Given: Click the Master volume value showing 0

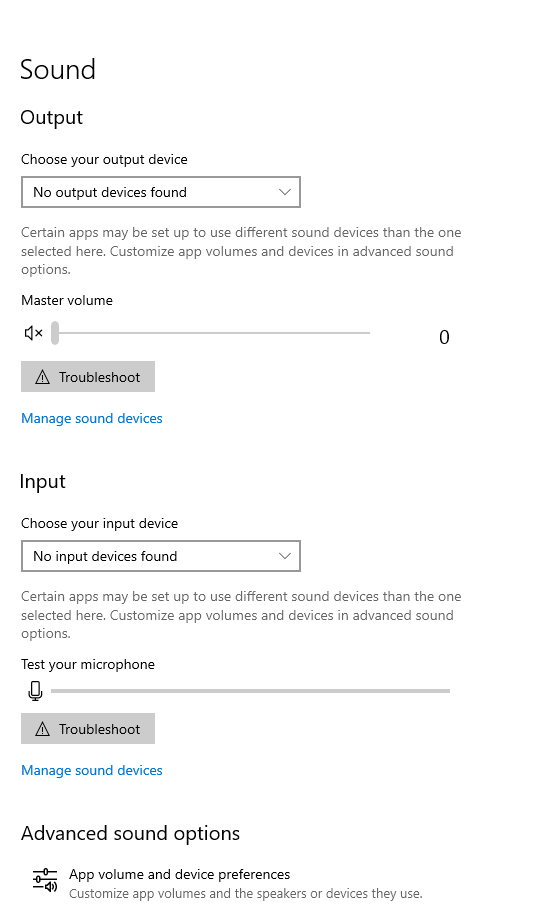Looking at the screenshot, I should pos(444,337).
